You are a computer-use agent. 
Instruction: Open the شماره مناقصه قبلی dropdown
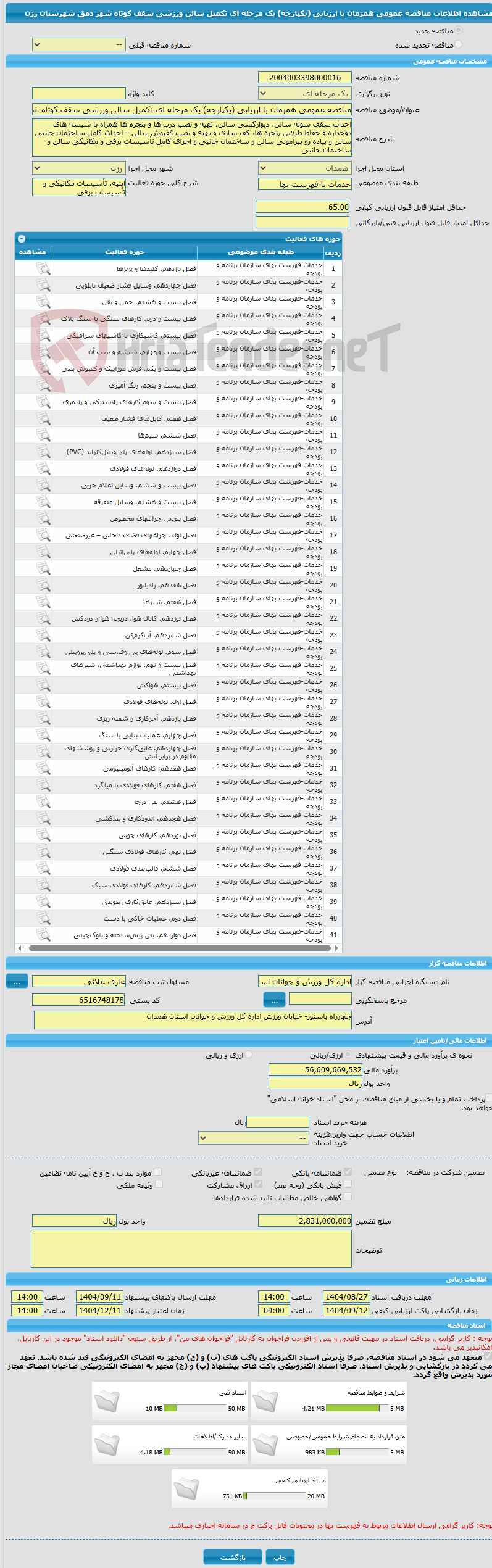(x=78, y=44)
